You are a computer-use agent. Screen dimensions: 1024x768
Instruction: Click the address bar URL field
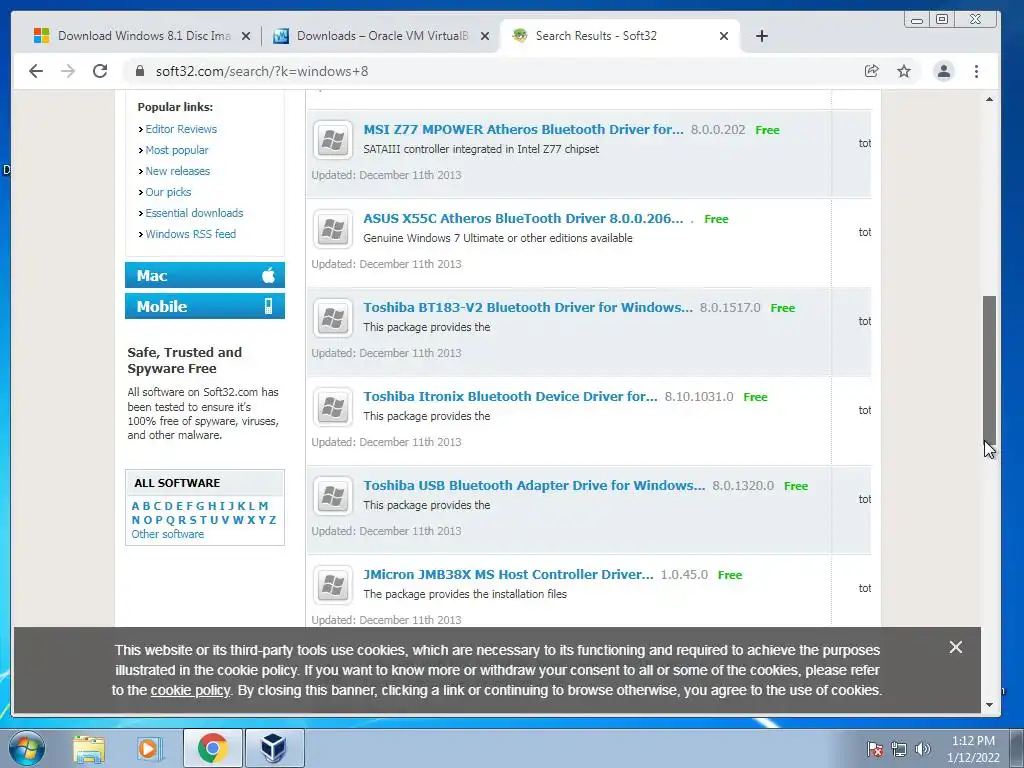[496, 71]
